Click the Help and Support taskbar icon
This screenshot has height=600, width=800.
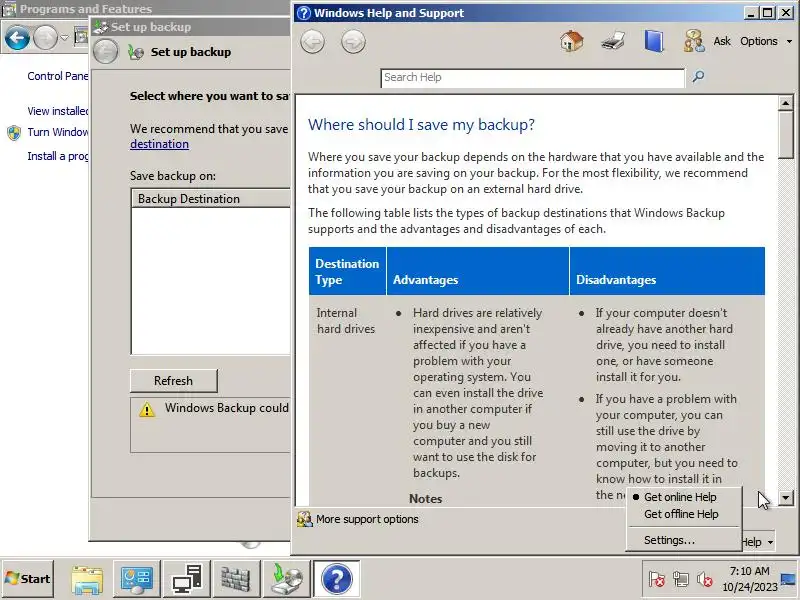337,579
